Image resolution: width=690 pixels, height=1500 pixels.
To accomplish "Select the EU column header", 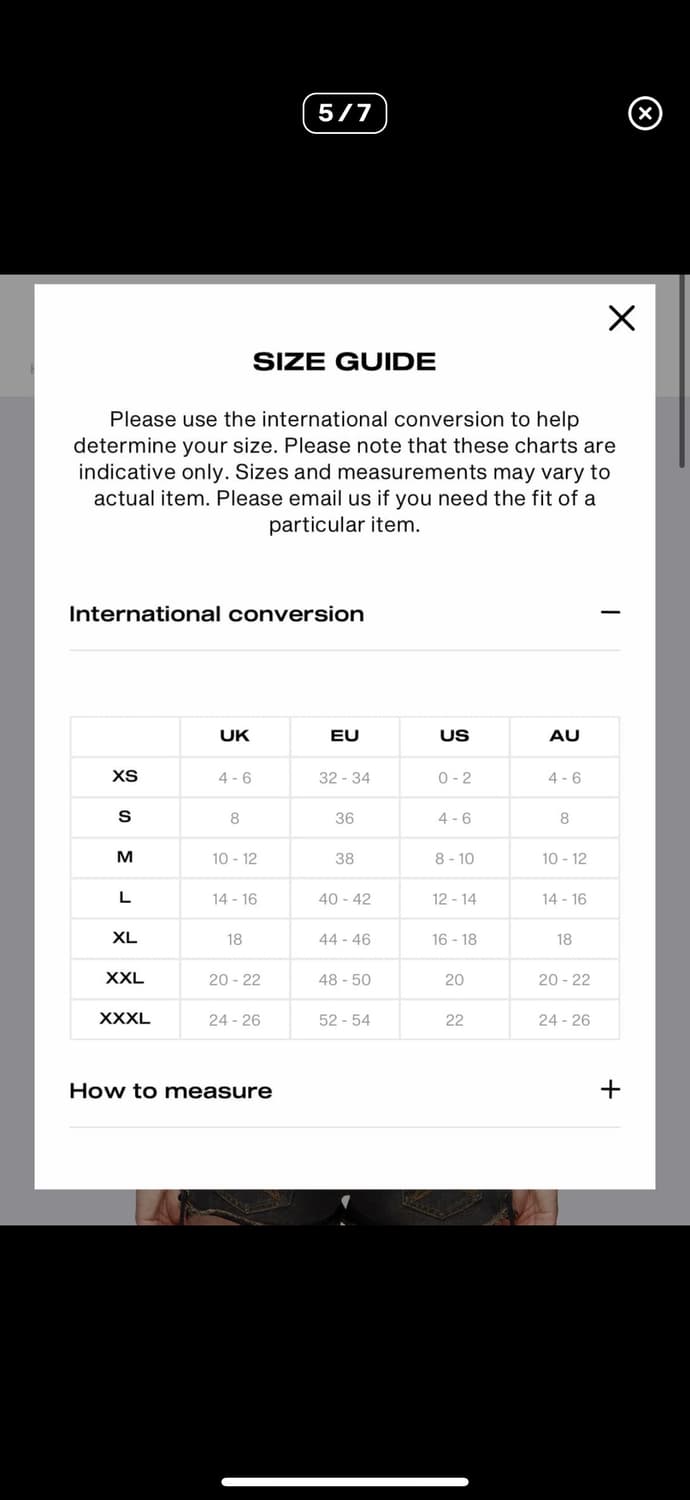I will click(x=344, y=736).
